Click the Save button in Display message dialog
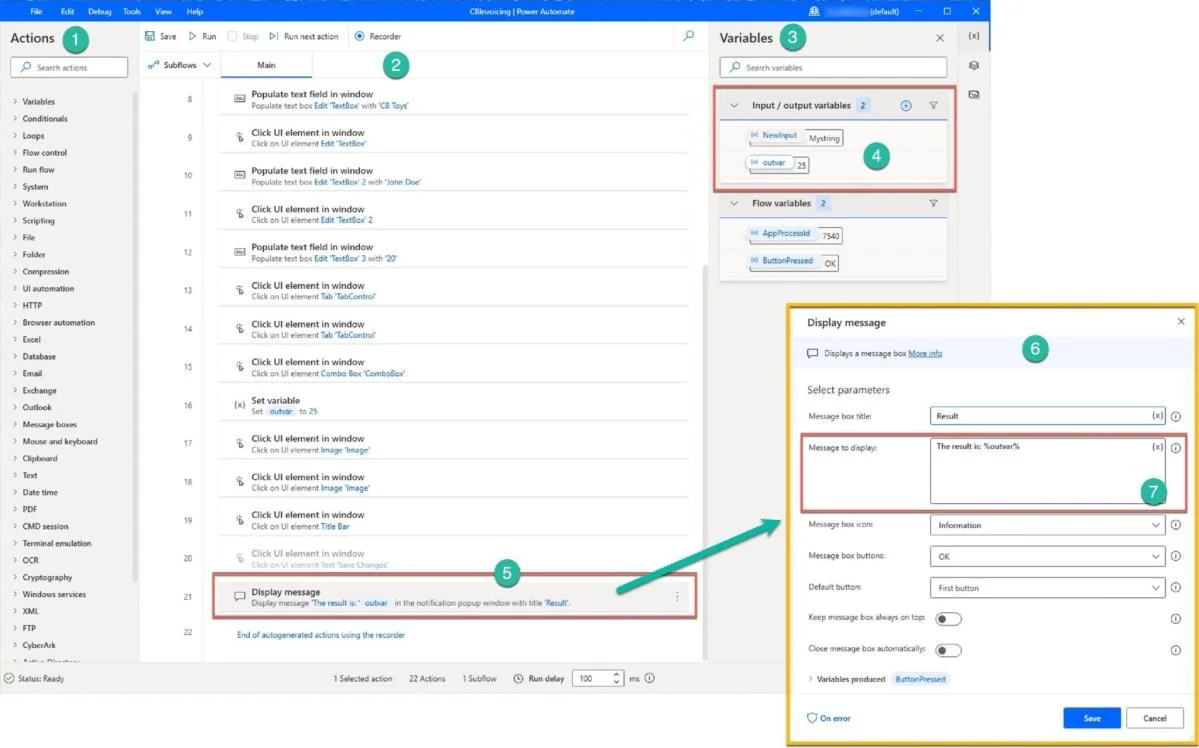This screenshot has width=1199, height=748. tap(1092, 718)
